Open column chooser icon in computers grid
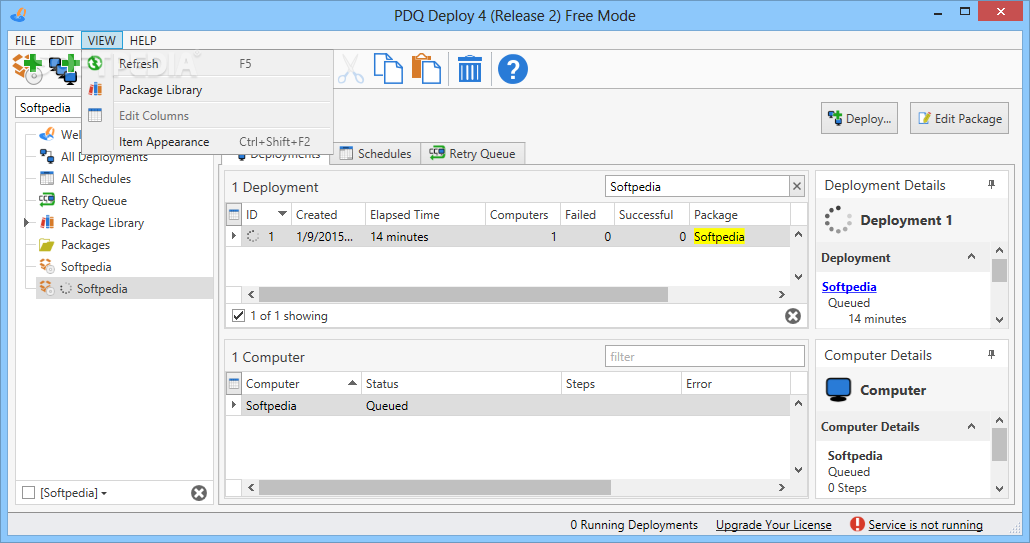Viewport: 1030px width, 543px height. (234, 383)
